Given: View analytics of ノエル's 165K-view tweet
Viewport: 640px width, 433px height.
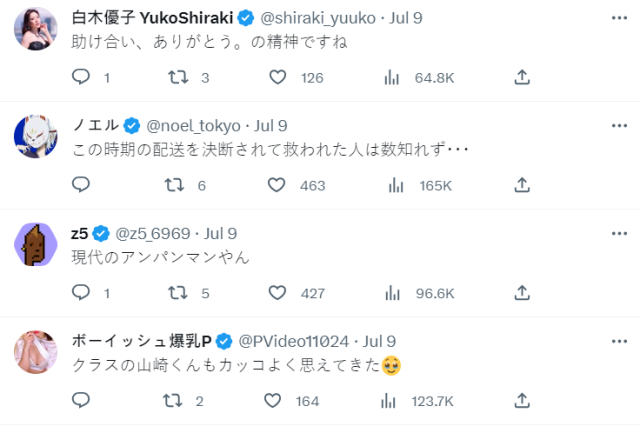Looking at the screenshot, I should 396,185.
